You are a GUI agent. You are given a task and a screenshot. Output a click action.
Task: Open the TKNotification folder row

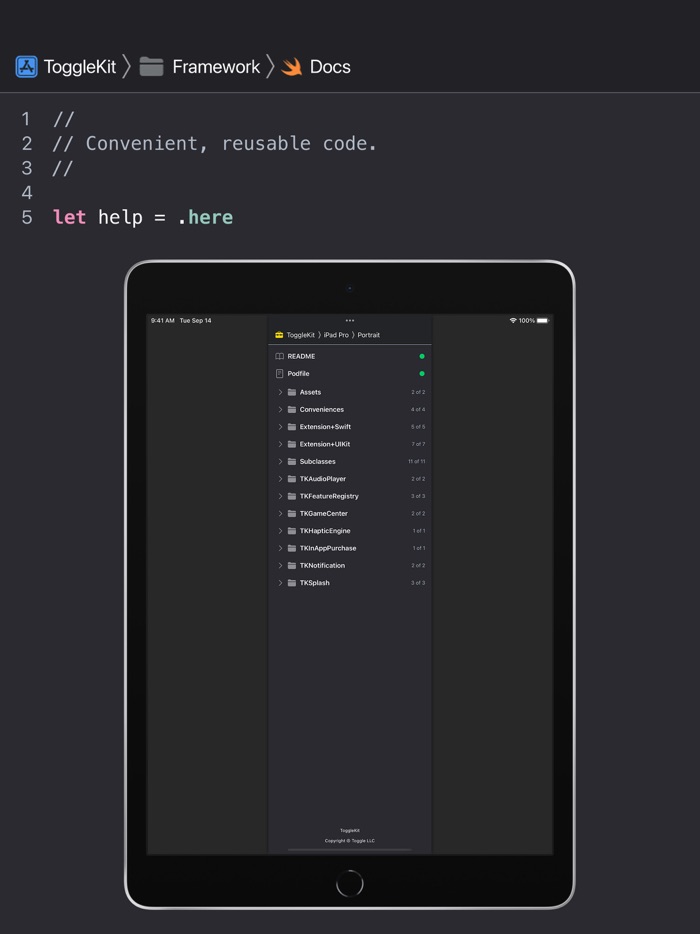322,566
